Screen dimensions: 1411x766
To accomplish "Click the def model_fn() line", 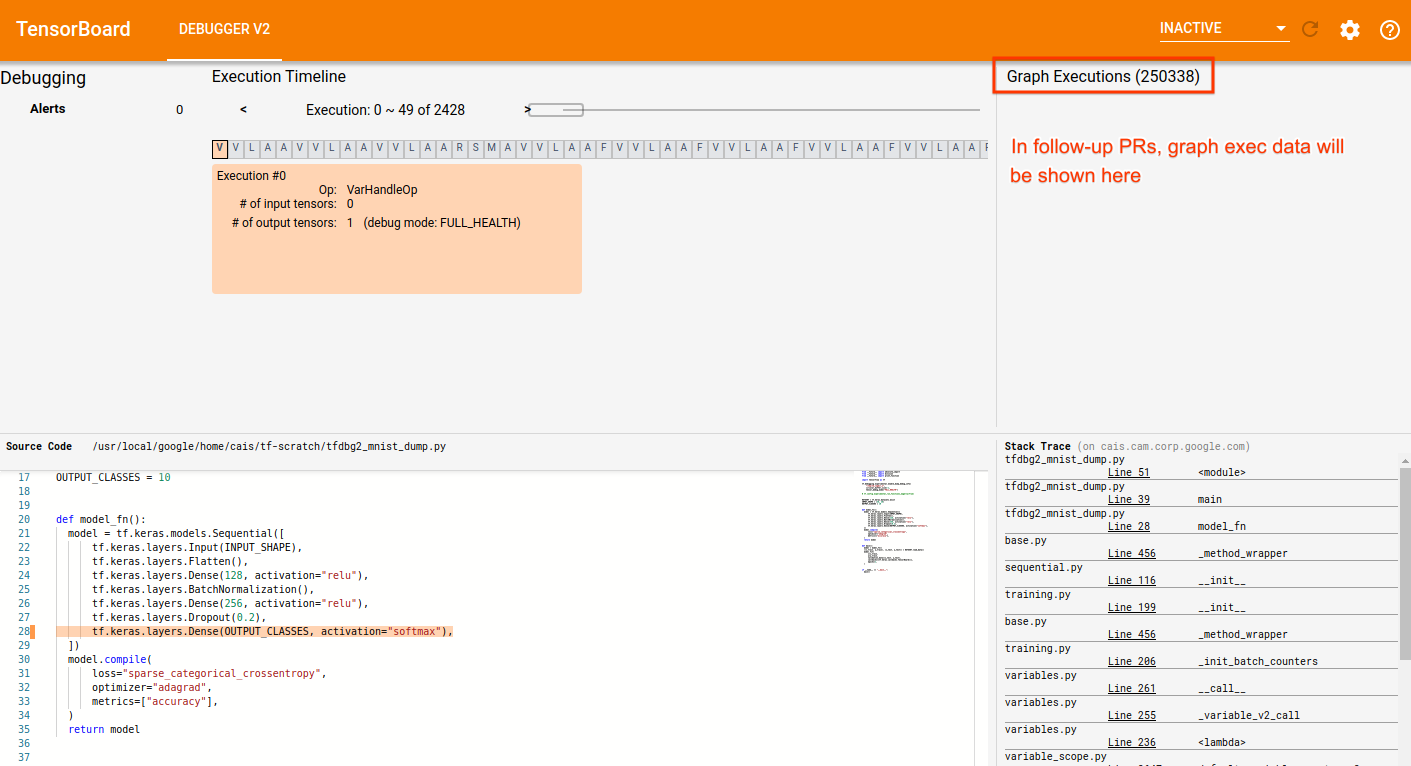I will tap(101, 520).
